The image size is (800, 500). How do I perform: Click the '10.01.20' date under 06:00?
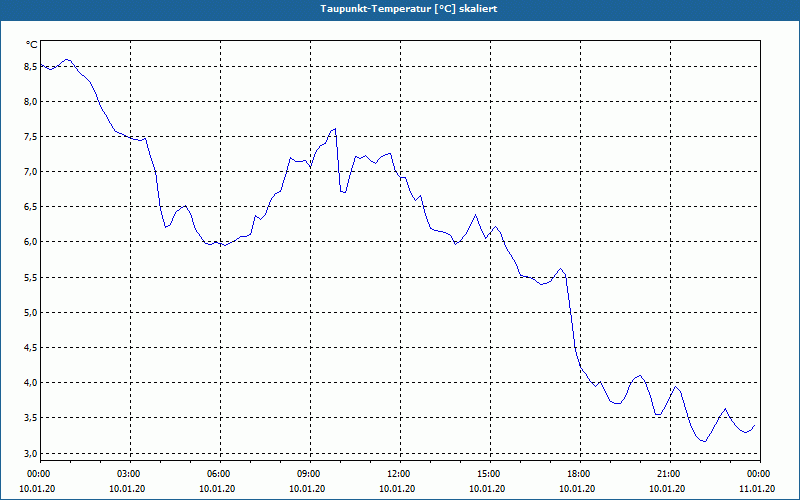(x=217, y=489)
